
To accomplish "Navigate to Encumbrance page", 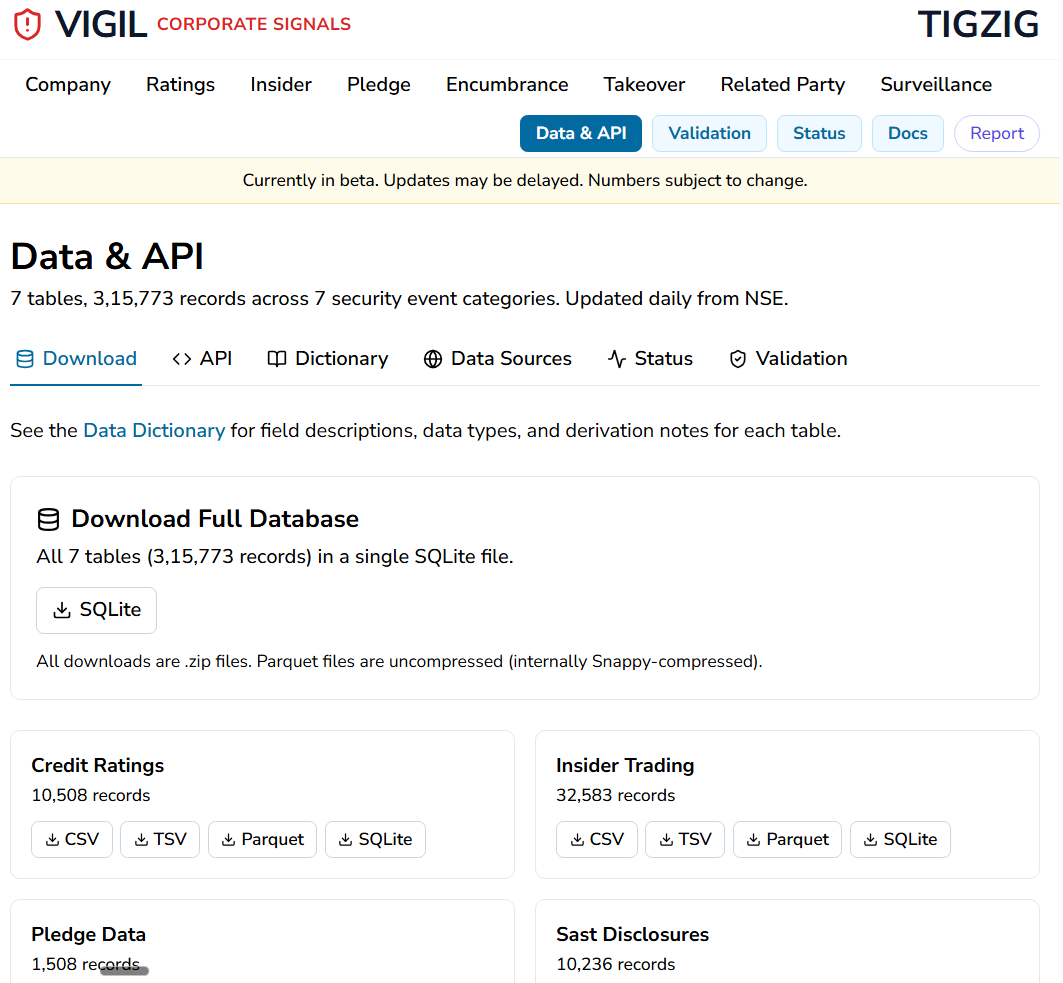I will click(x=507, y=85).
